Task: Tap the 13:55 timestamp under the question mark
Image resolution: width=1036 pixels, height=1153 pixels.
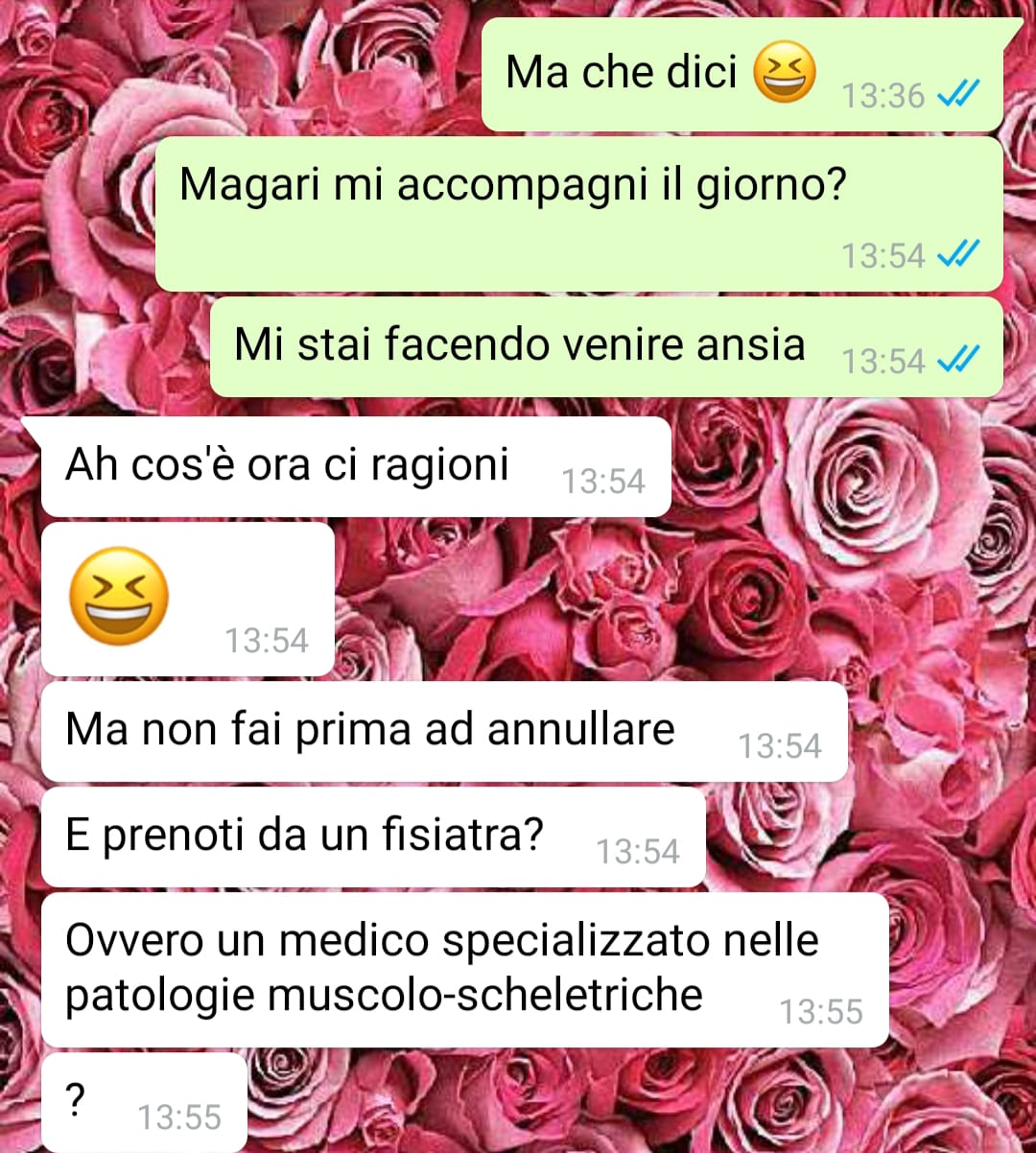Action: 179,1118
